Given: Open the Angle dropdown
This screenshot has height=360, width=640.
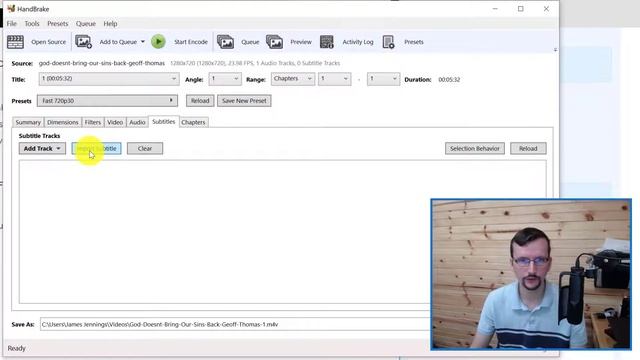Looking at the screenshot, I should (225, 79).
